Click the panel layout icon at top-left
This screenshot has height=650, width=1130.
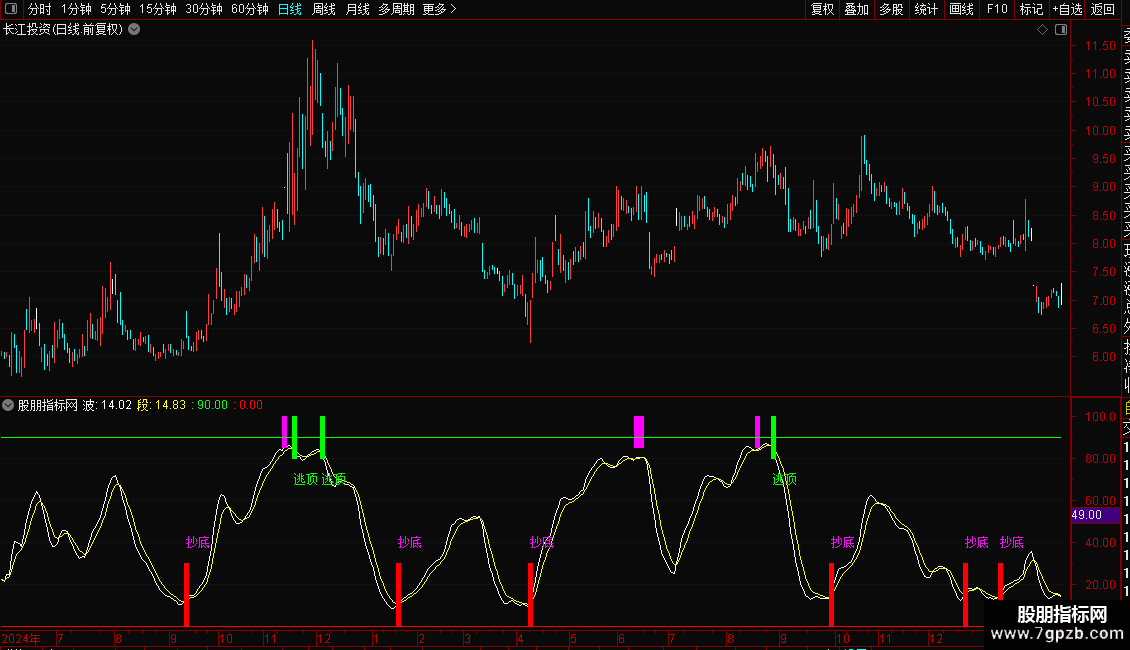[12, 9]
